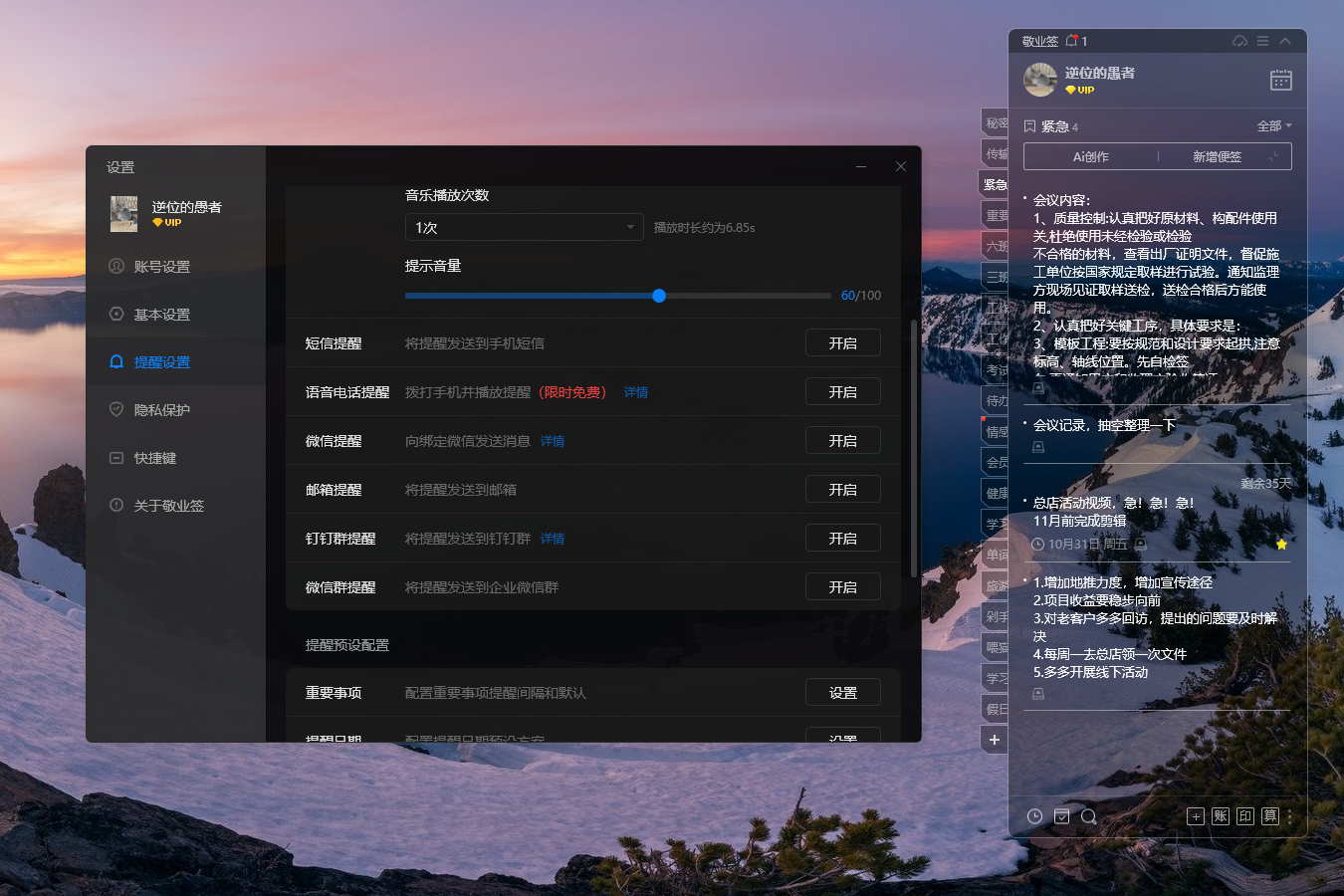This screenshot has height=896, width=1344.
Task: Open completed-tasks checkbox icon in bottom bar
Action: pos(1062,816)
